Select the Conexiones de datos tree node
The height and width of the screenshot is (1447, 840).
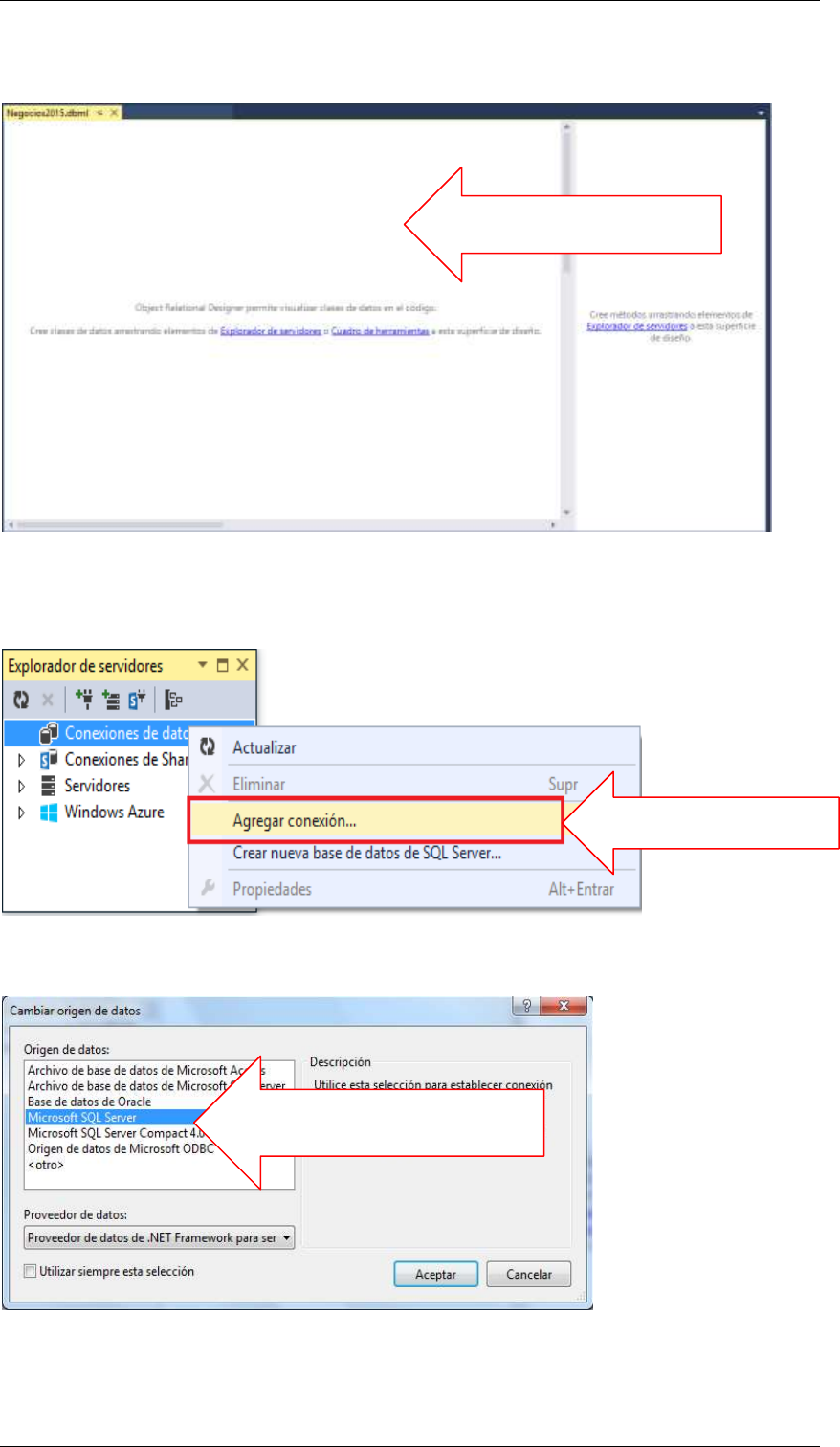[x=125, y=733]
